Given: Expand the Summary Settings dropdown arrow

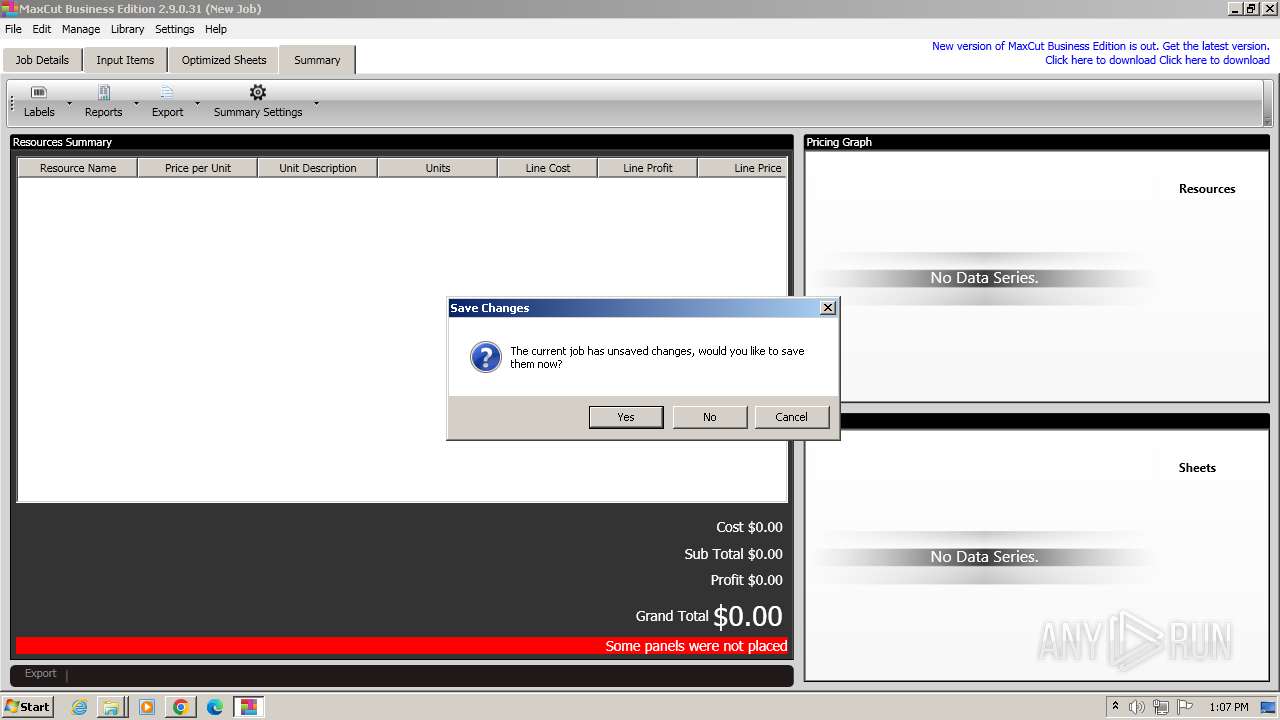Looking at the screenshot, I should [316, 102].
